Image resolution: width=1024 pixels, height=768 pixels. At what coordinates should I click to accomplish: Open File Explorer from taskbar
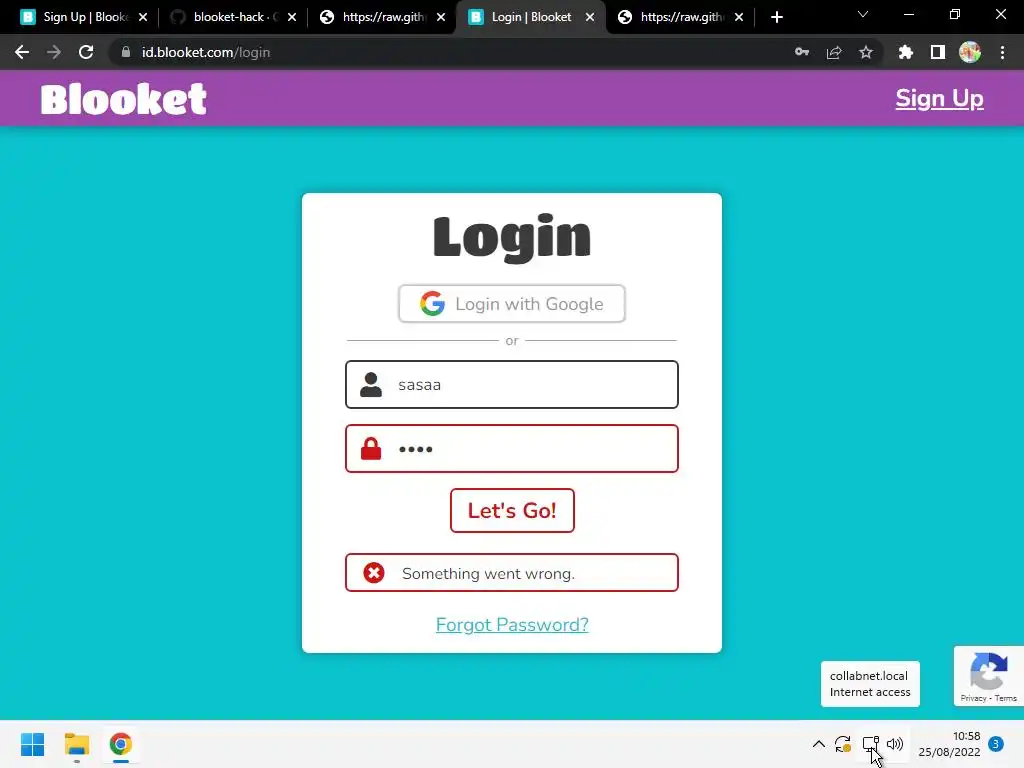76,744
